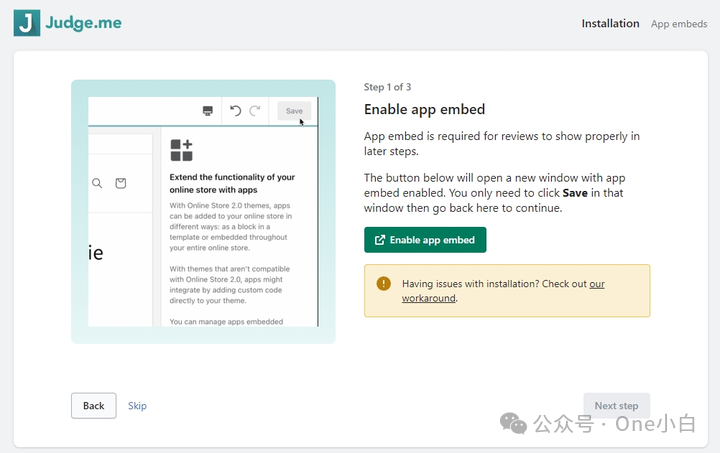Click the 'Enable app embed' heading
This screenshot has width=720, height=453.
pos(424,110)
